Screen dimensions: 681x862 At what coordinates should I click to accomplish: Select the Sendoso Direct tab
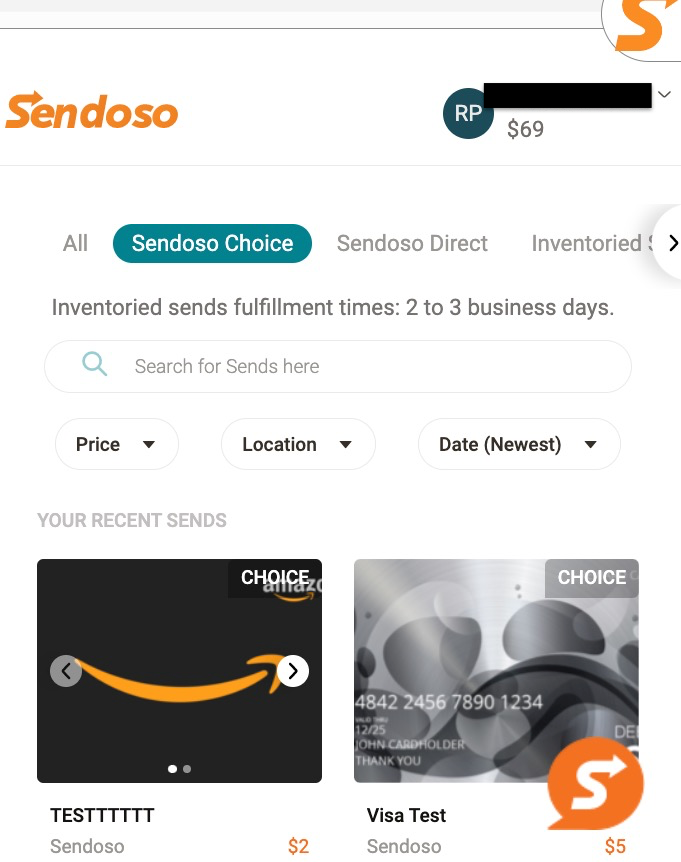(x=412, y=243)
